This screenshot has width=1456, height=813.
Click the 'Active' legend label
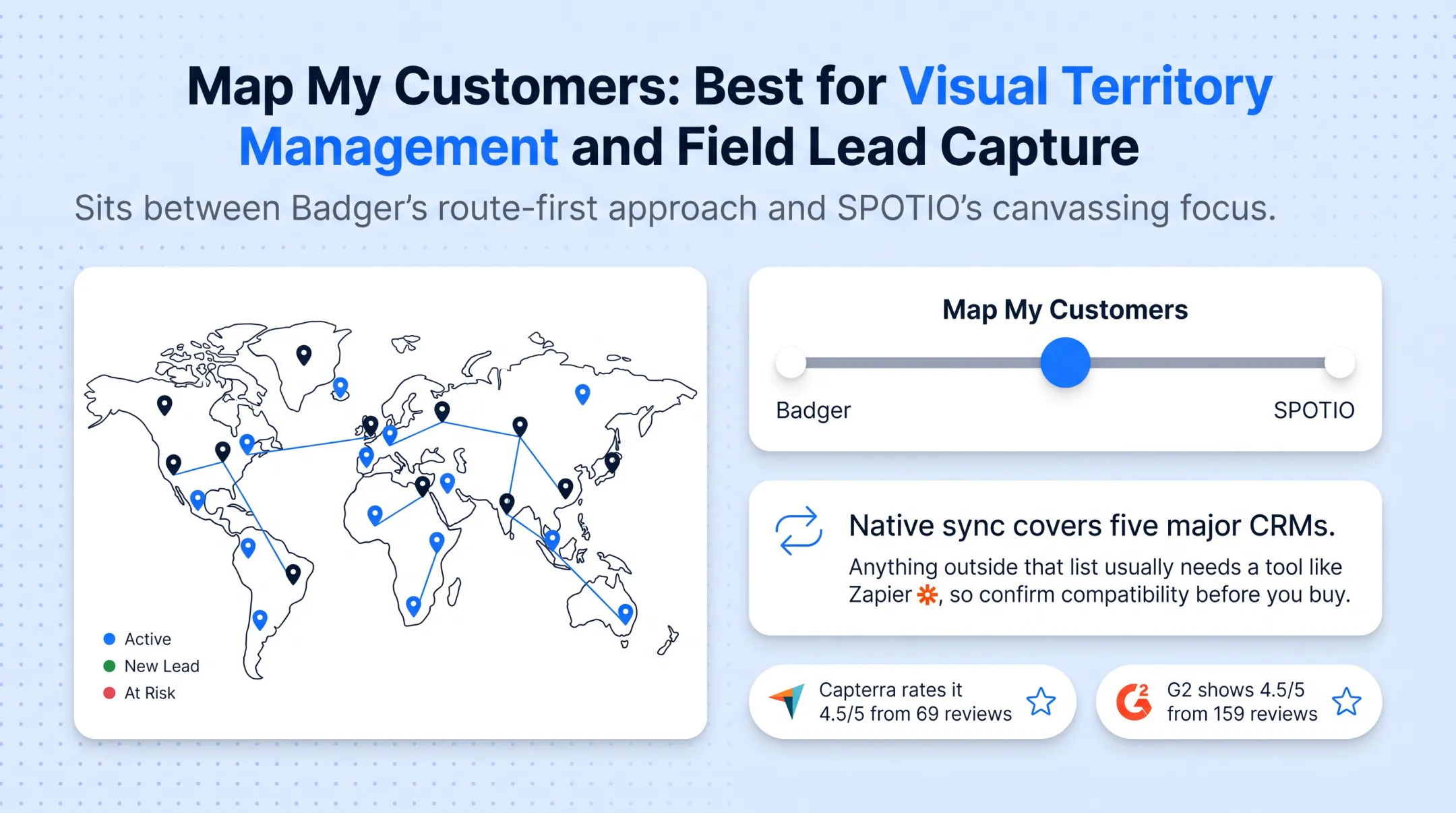pos(148,639)
